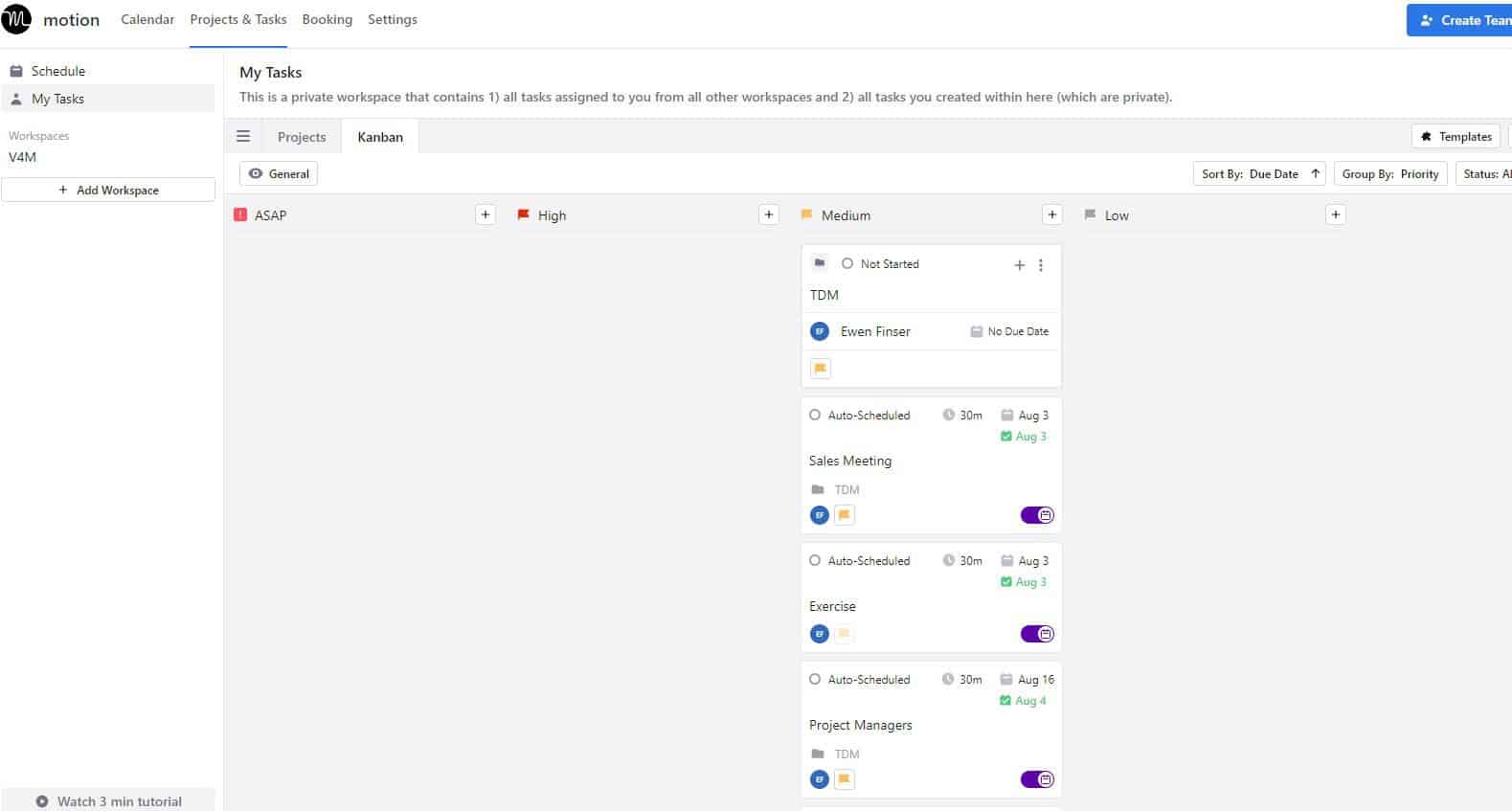This screenshot has height=811, width=1512.
Task: Toggle auto-schedule off for Exercise
Action: (x=1037, y=634)
